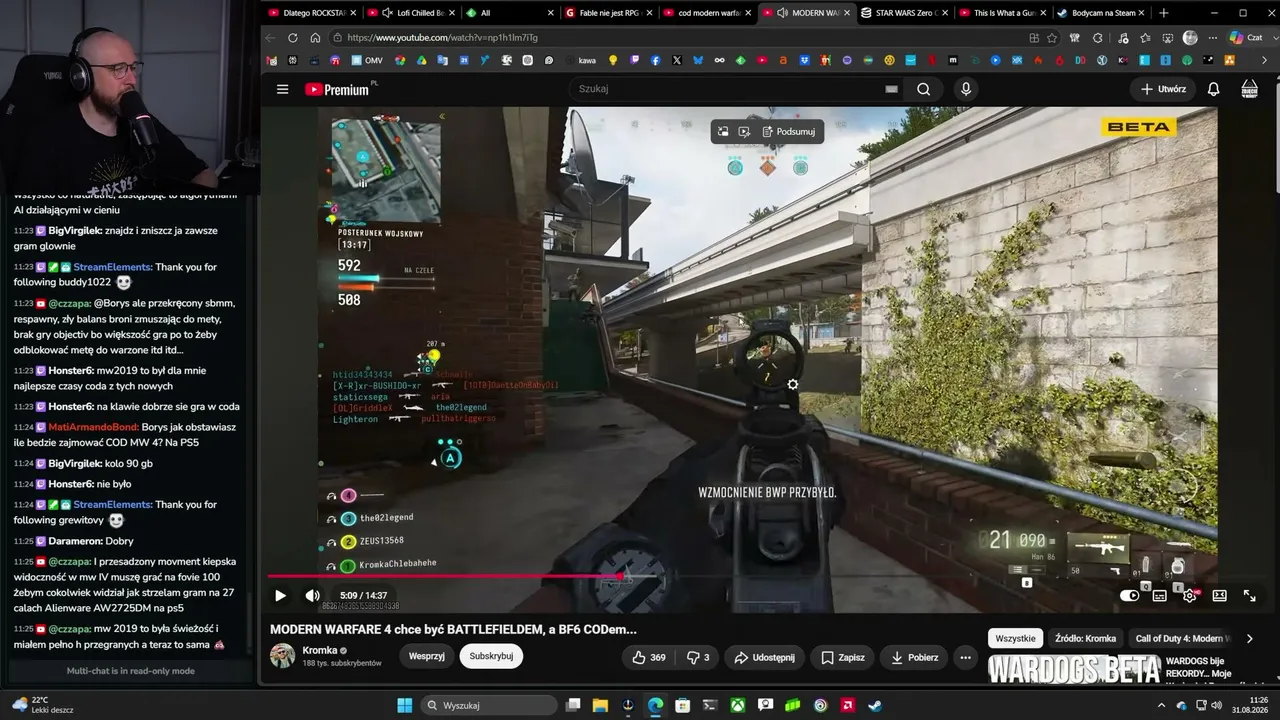Open File Explorer from taskbar

click(x=601, y=705)
